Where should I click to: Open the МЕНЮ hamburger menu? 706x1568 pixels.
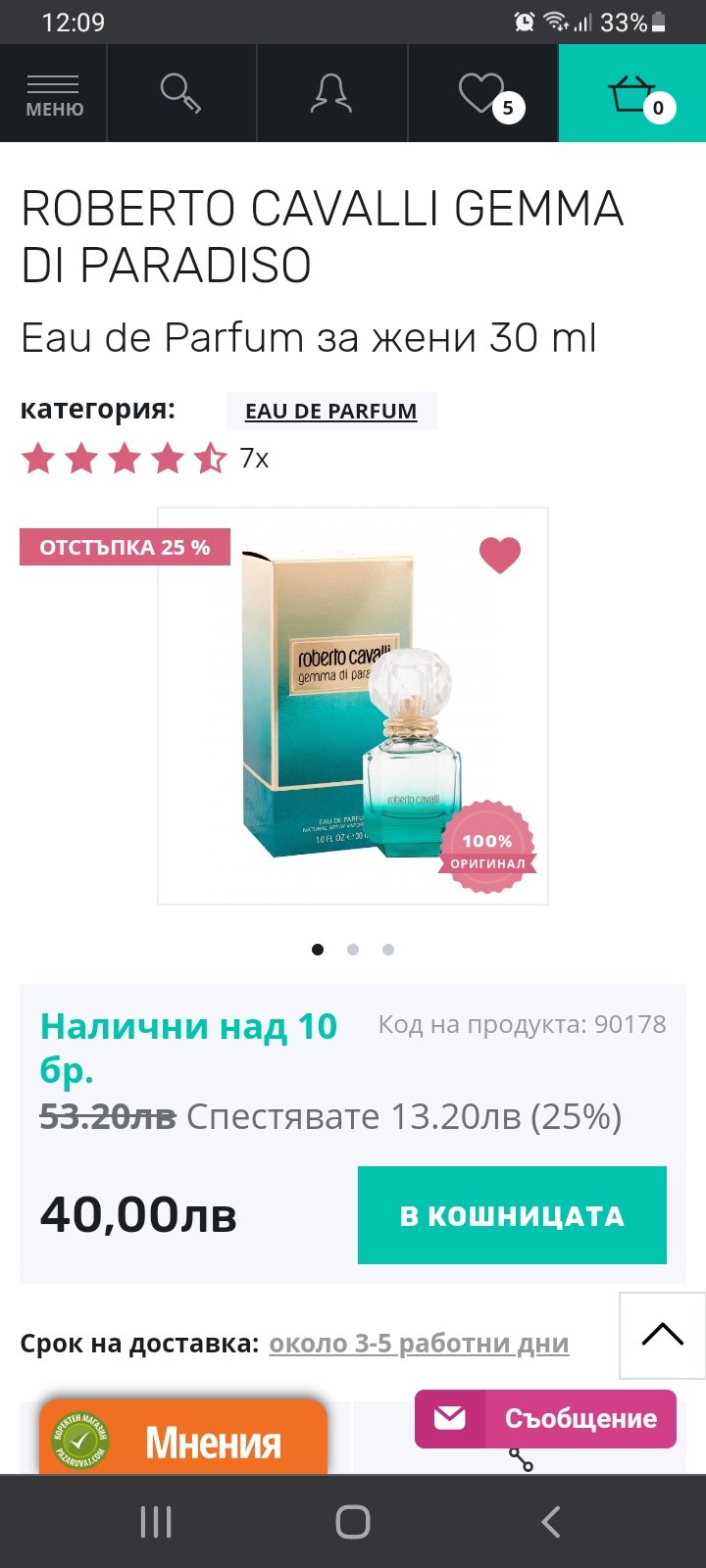[54, 94]
